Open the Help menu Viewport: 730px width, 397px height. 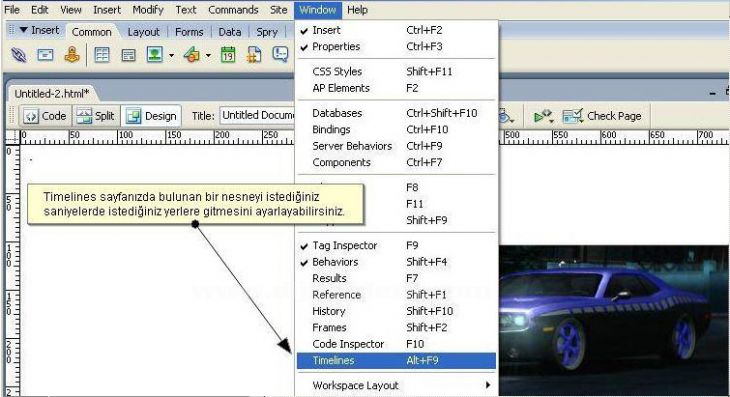pyautogui.click(x=357, y=10)
